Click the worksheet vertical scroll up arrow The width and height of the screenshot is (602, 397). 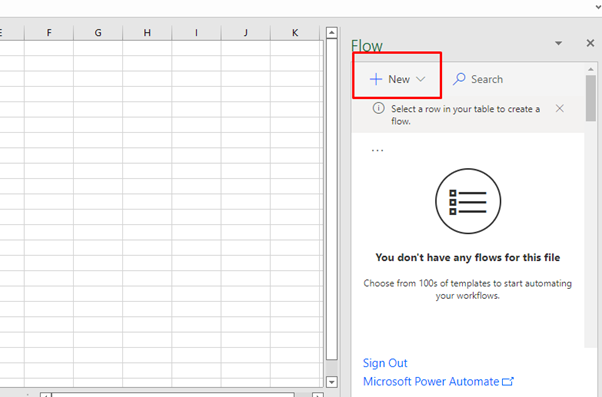point(332,33)
